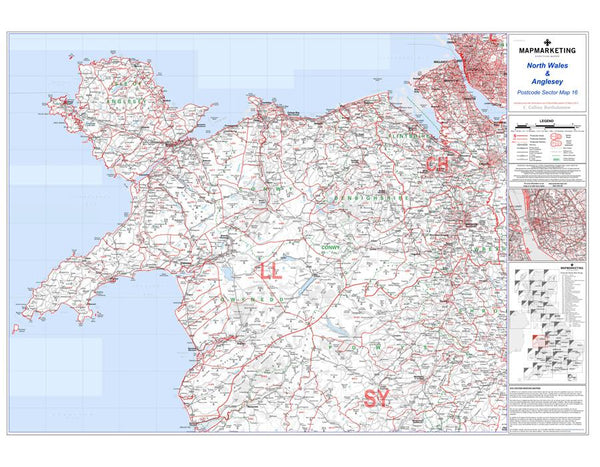Click the large red CH postcode area label
Screen dimensions: 600x467
437,165
